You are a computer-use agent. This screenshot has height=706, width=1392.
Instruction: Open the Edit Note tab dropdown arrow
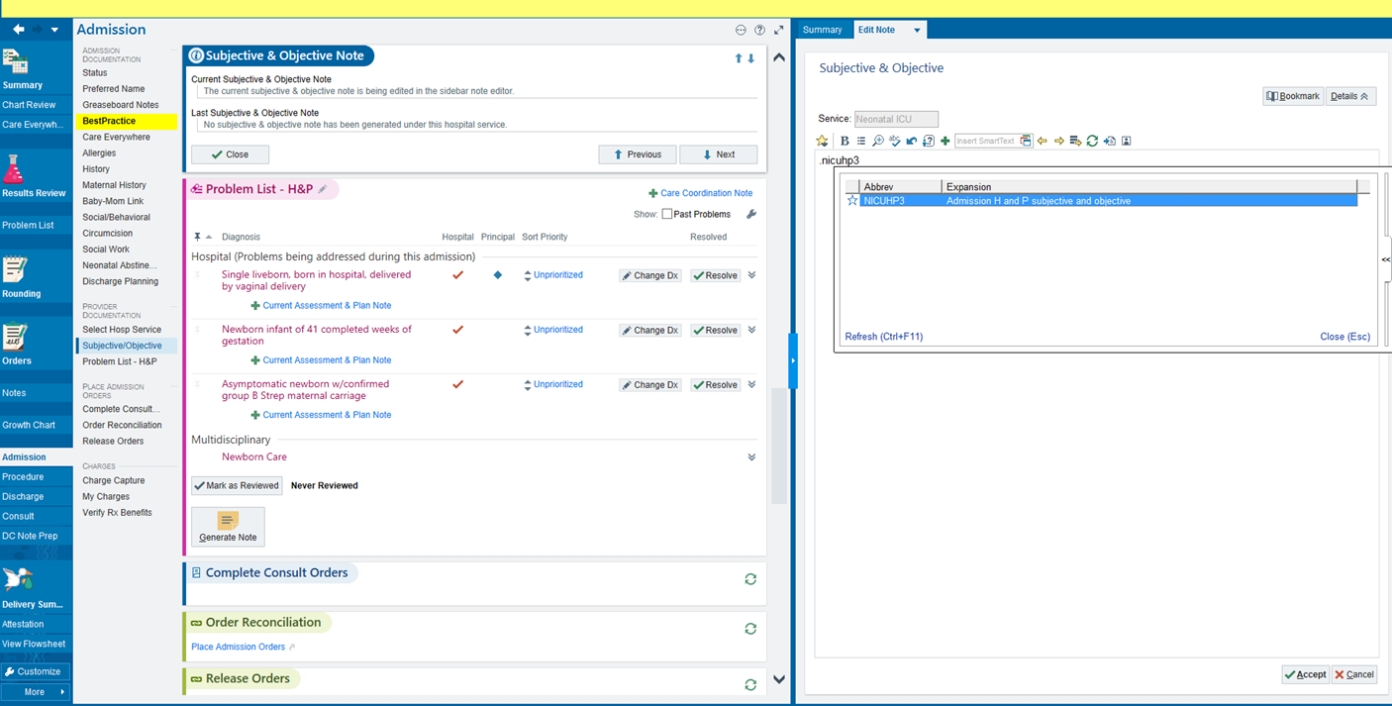(917, 30)
